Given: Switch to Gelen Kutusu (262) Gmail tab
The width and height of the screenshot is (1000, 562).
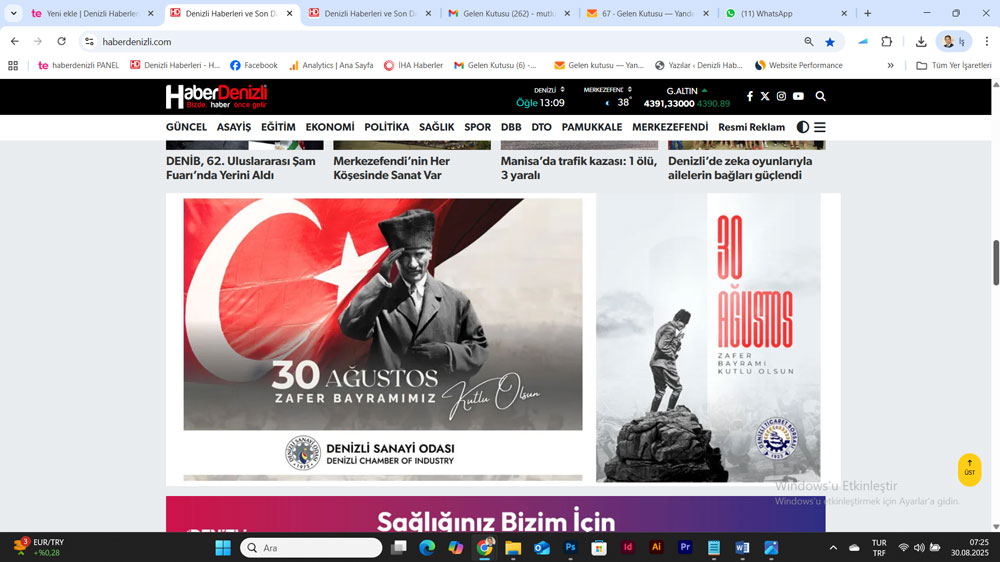Looking at the screenshot, I should (509, 13).
